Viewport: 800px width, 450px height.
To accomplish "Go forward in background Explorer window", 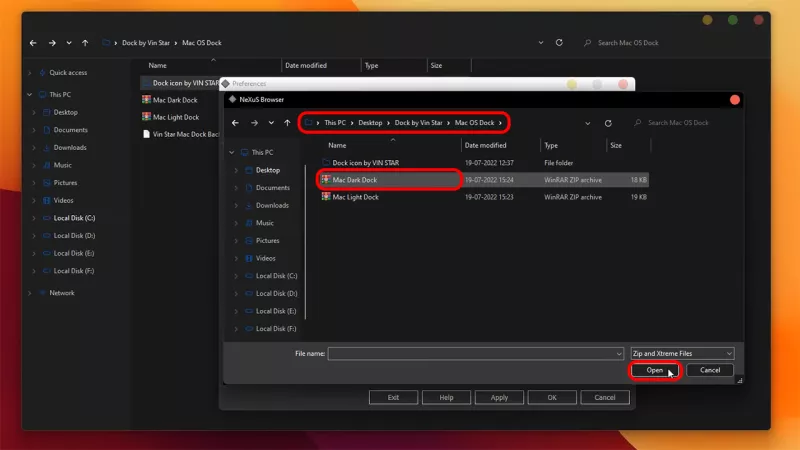I will [x=52, y=43].
